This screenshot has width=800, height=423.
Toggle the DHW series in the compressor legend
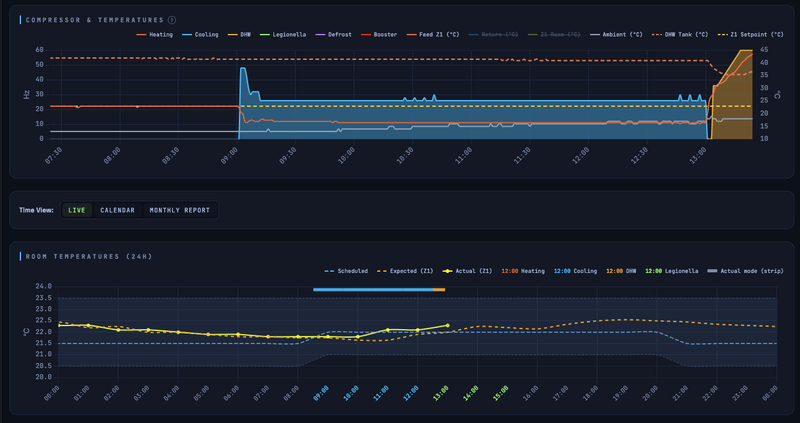239,35
